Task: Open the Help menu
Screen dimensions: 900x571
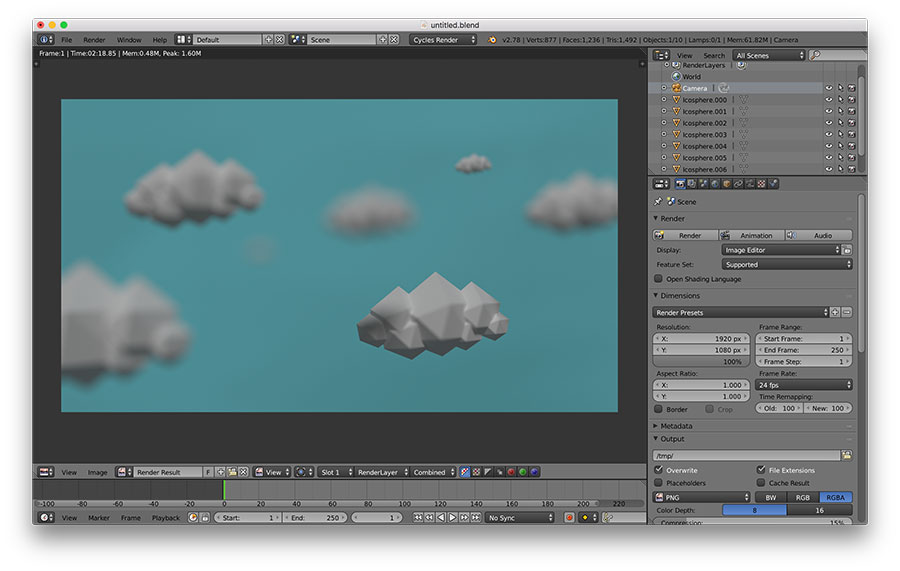Action: tap(160, 40)
